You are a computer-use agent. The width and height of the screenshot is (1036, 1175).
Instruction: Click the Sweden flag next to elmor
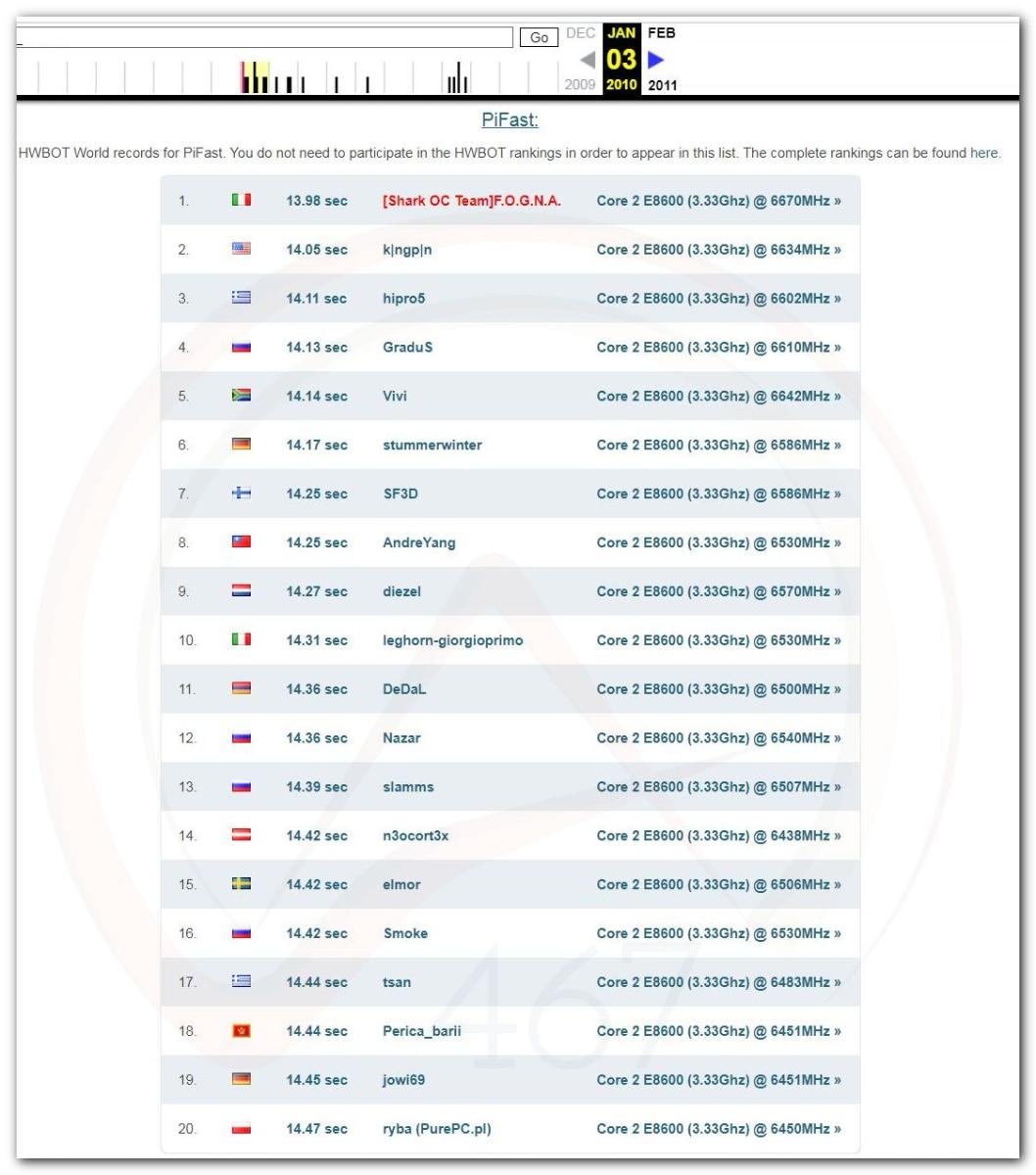point(241,884)
